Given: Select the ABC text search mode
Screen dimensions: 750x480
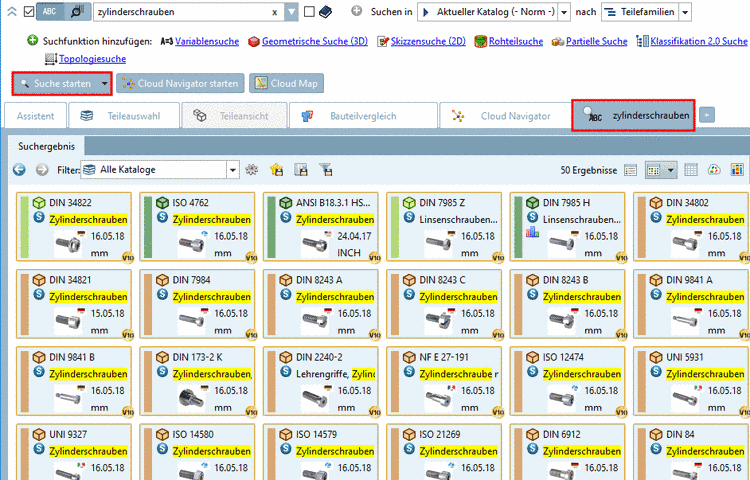Looking at the screenshot, I should pyautogui.click(x=49, y=11).
